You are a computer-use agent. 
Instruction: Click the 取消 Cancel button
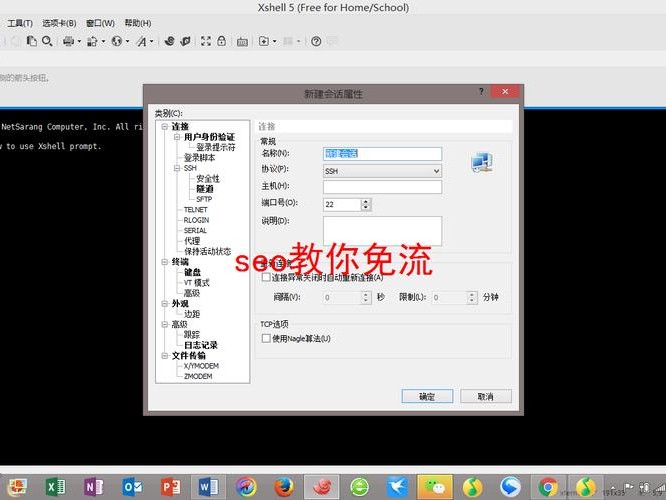486,396
